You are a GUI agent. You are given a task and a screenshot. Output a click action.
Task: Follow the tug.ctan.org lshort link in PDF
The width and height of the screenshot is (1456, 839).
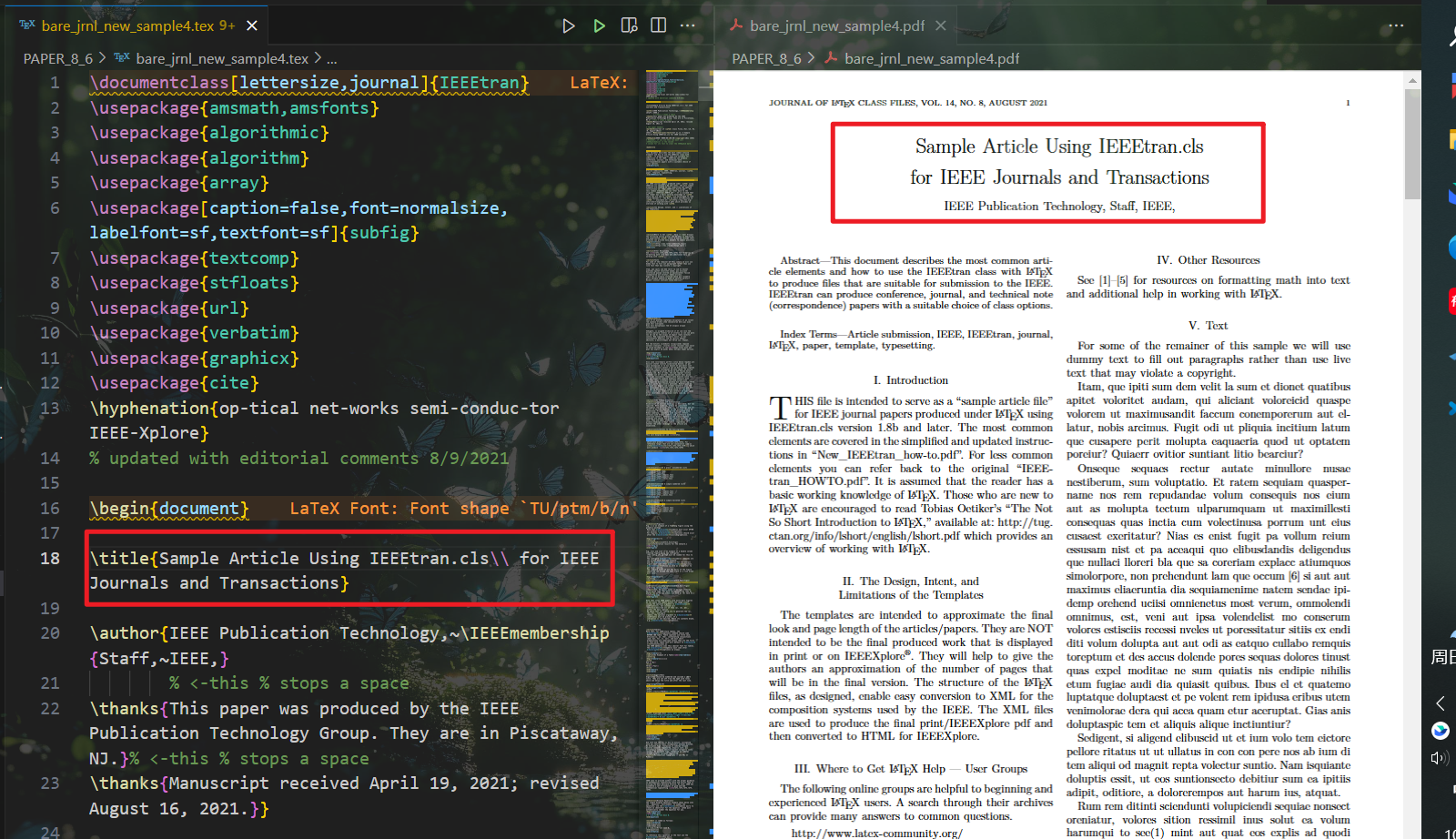pos(910,529)
